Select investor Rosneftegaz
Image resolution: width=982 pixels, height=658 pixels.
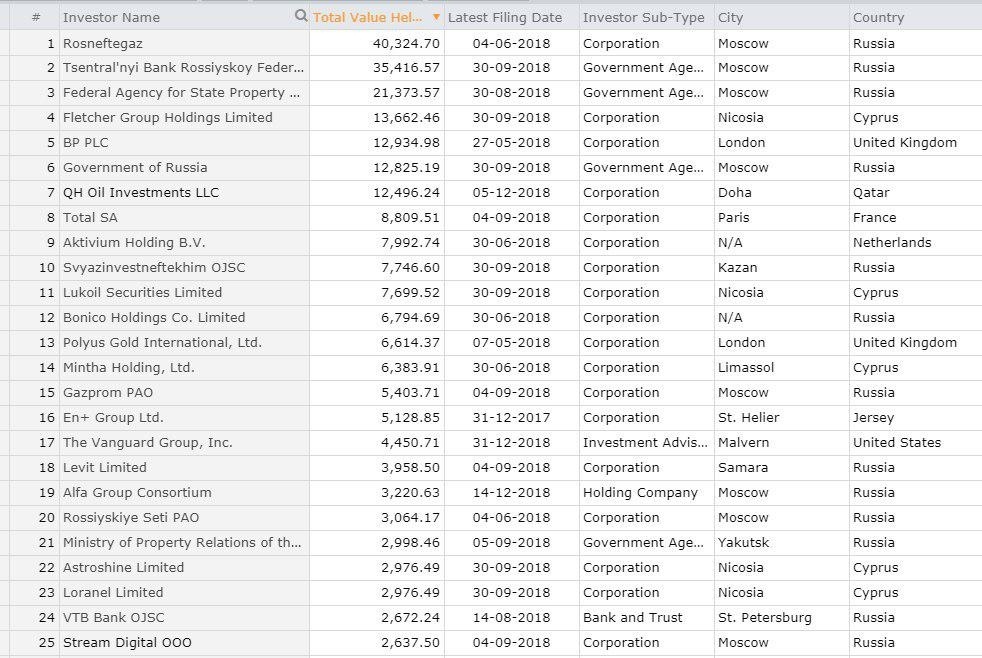[103, 43]
